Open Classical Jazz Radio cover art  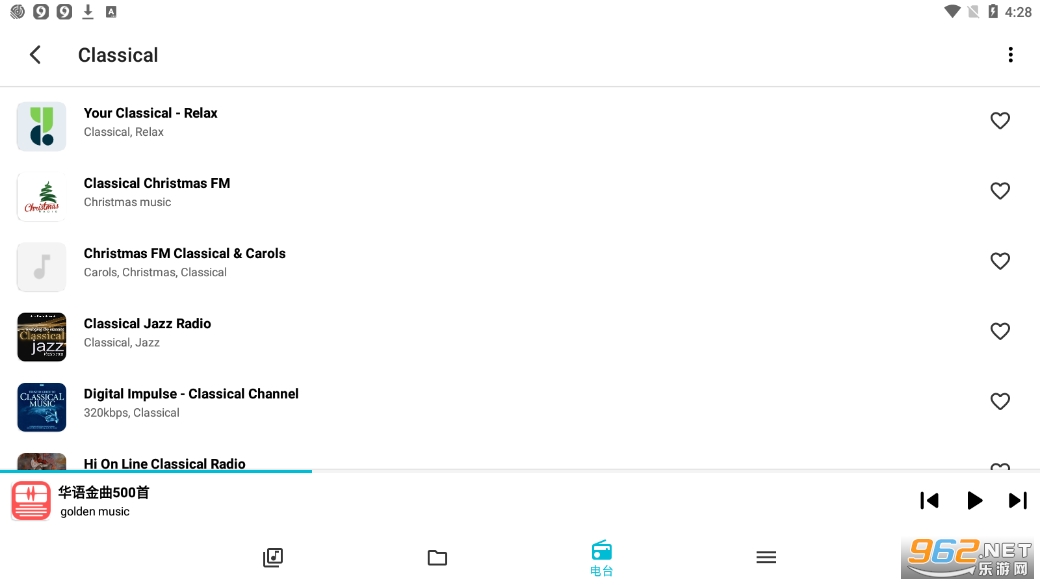[x=42, y=337]
